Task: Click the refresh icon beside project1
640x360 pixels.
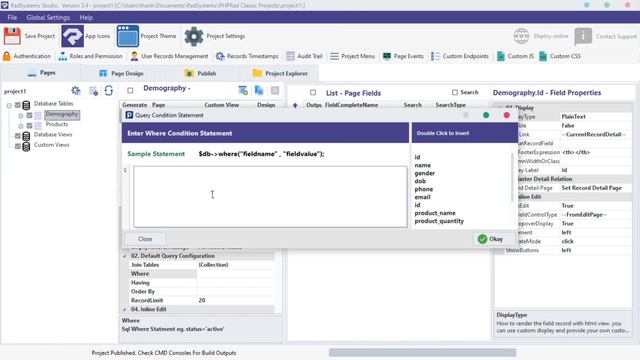Action: 109,91
